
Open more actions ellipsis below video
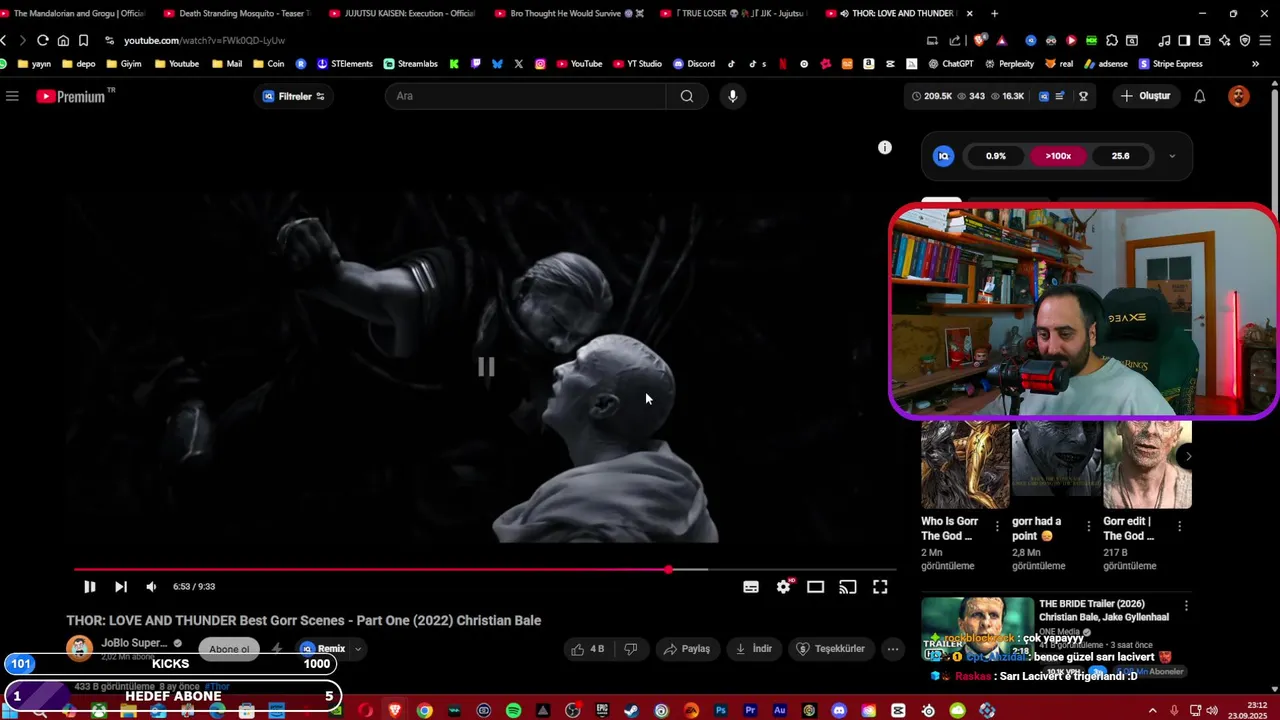[893, 649]
